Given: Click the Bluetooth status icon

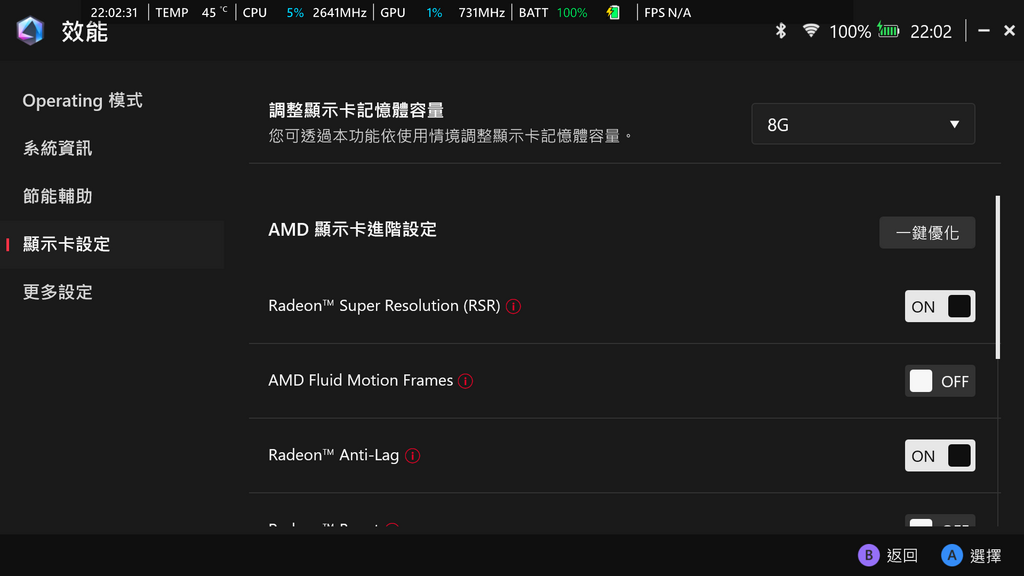Looking at the screenshot, I should (x=782, y=31).
